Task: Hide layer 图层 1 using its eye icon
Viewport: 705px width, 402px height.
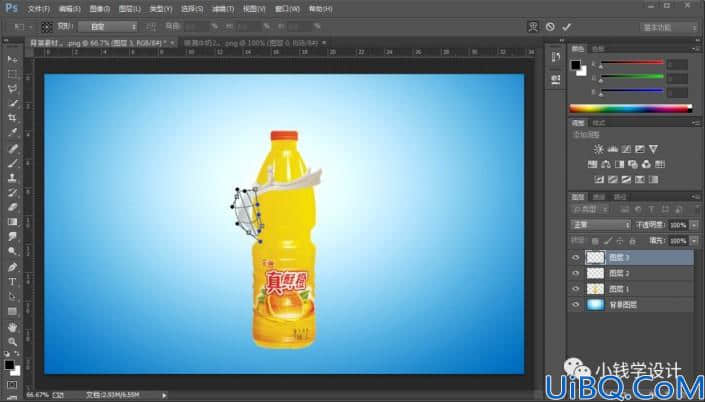Action: pyautogui.click(x=576, y=289)
